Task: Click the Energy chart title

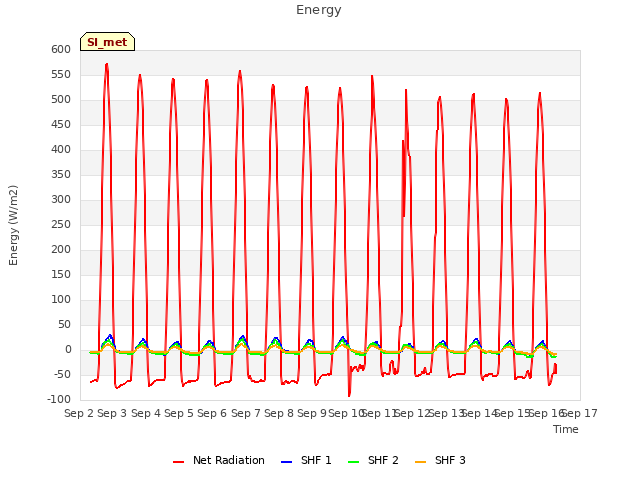Action: (319, 10)
